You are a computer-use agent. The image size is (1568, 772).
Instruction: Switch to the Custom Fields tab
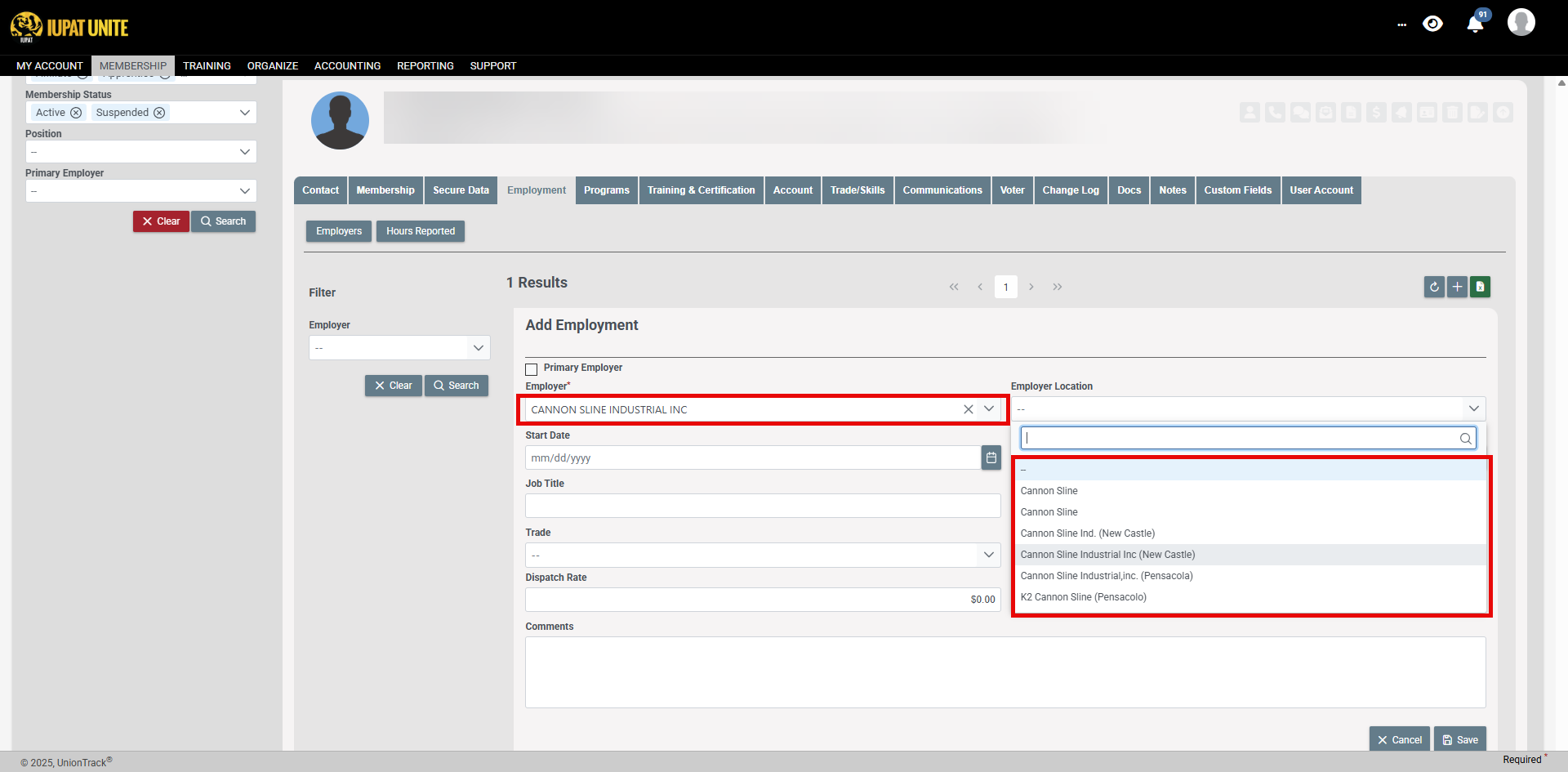(x=1238, y=190)
